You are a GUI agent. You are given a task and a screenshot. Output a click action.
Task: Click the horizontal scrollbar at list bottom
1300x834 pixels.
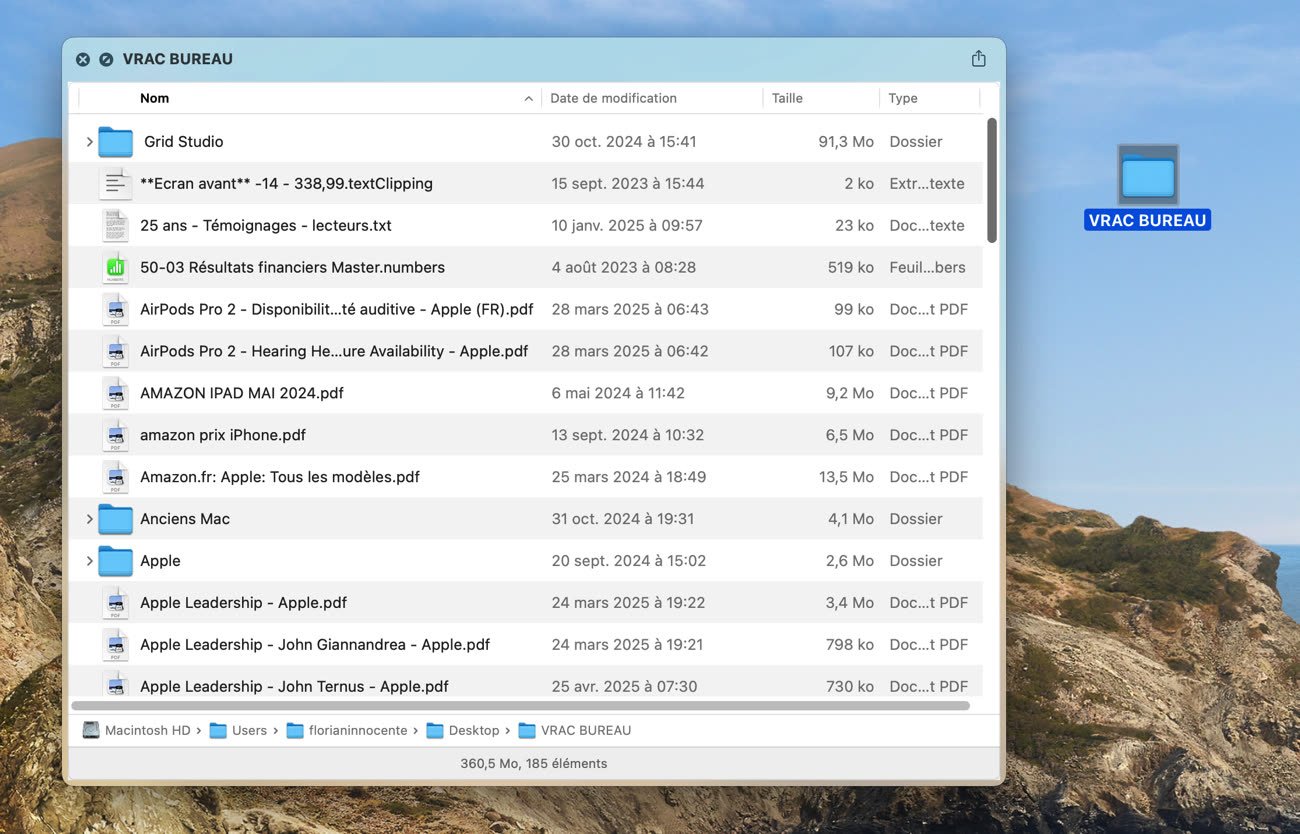pyautogui.click(x=521, y=706)
